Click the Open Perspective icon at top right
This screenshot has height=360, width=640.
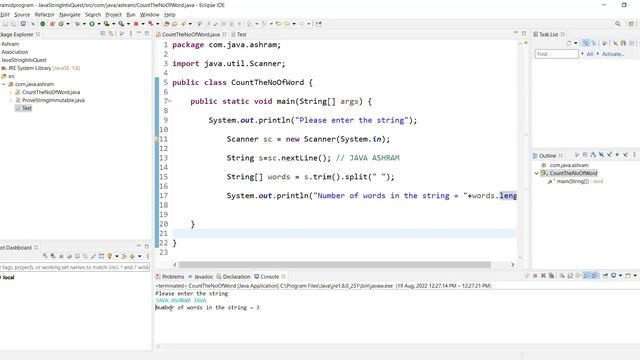click(631, 24)
